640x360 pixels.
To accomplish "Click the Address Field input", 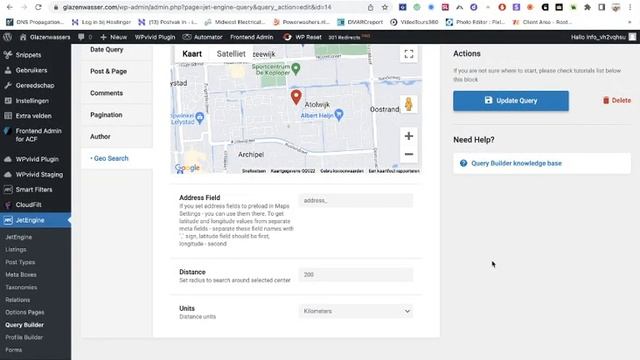I will [356, 200].
